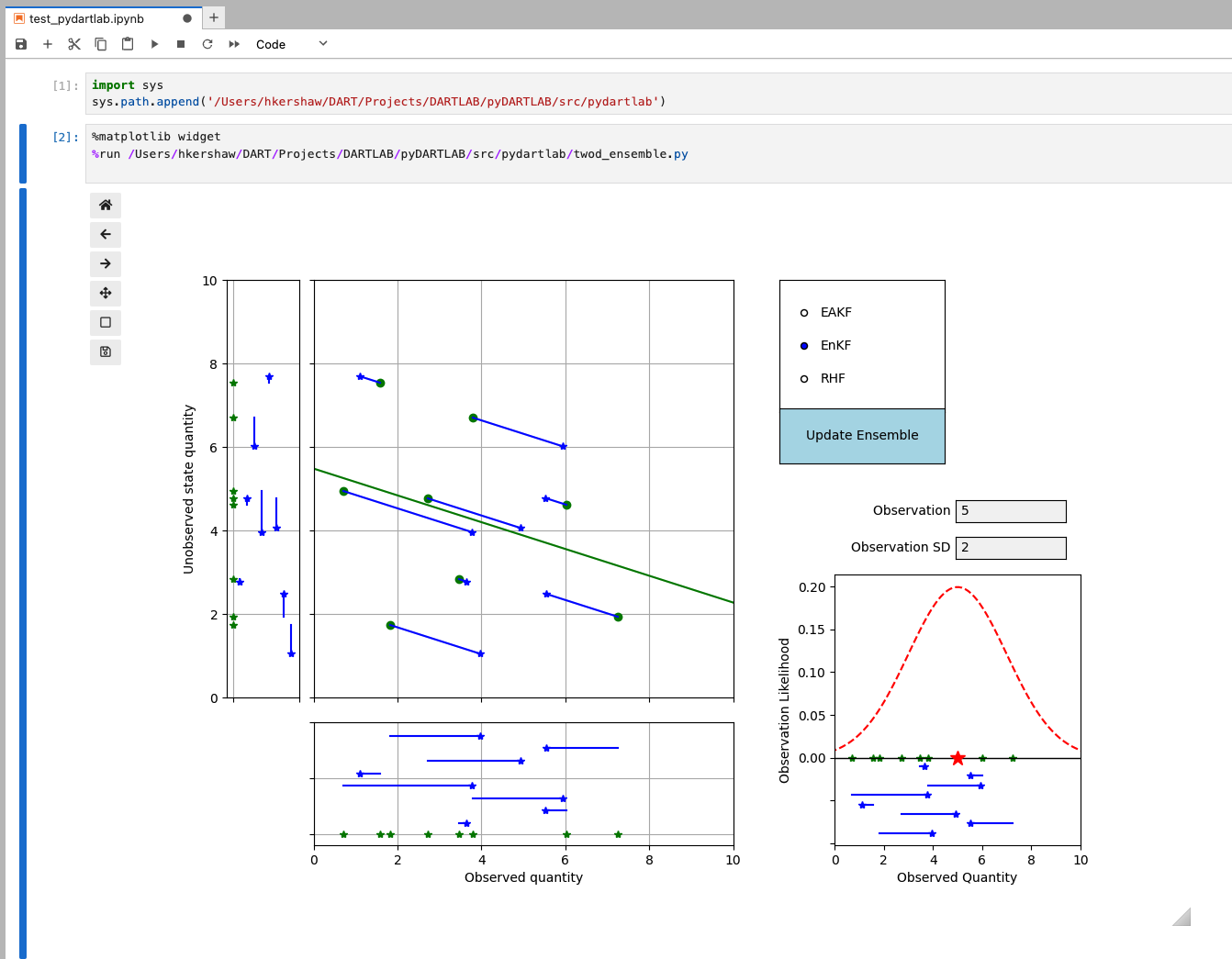The width and height of the screenshot is (1232, 959).
Task: Cut the selected cell
Action: [x=74, y=44]
